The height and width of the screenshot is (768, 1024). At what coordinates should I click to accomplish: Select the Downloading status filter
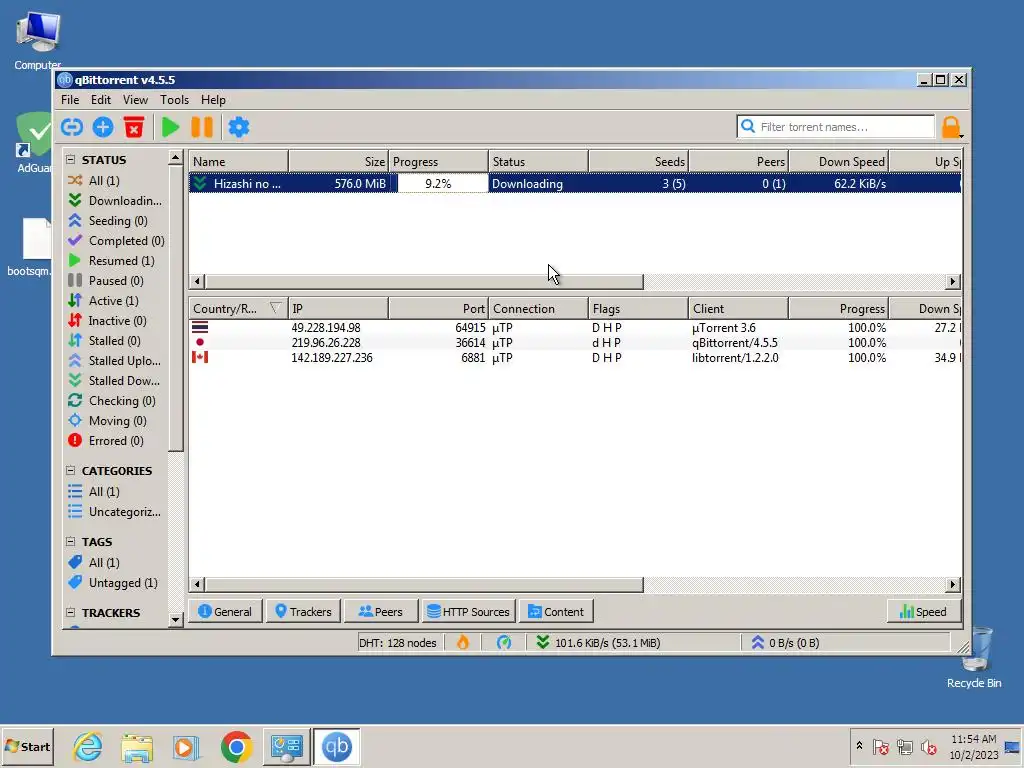[125, 200]
